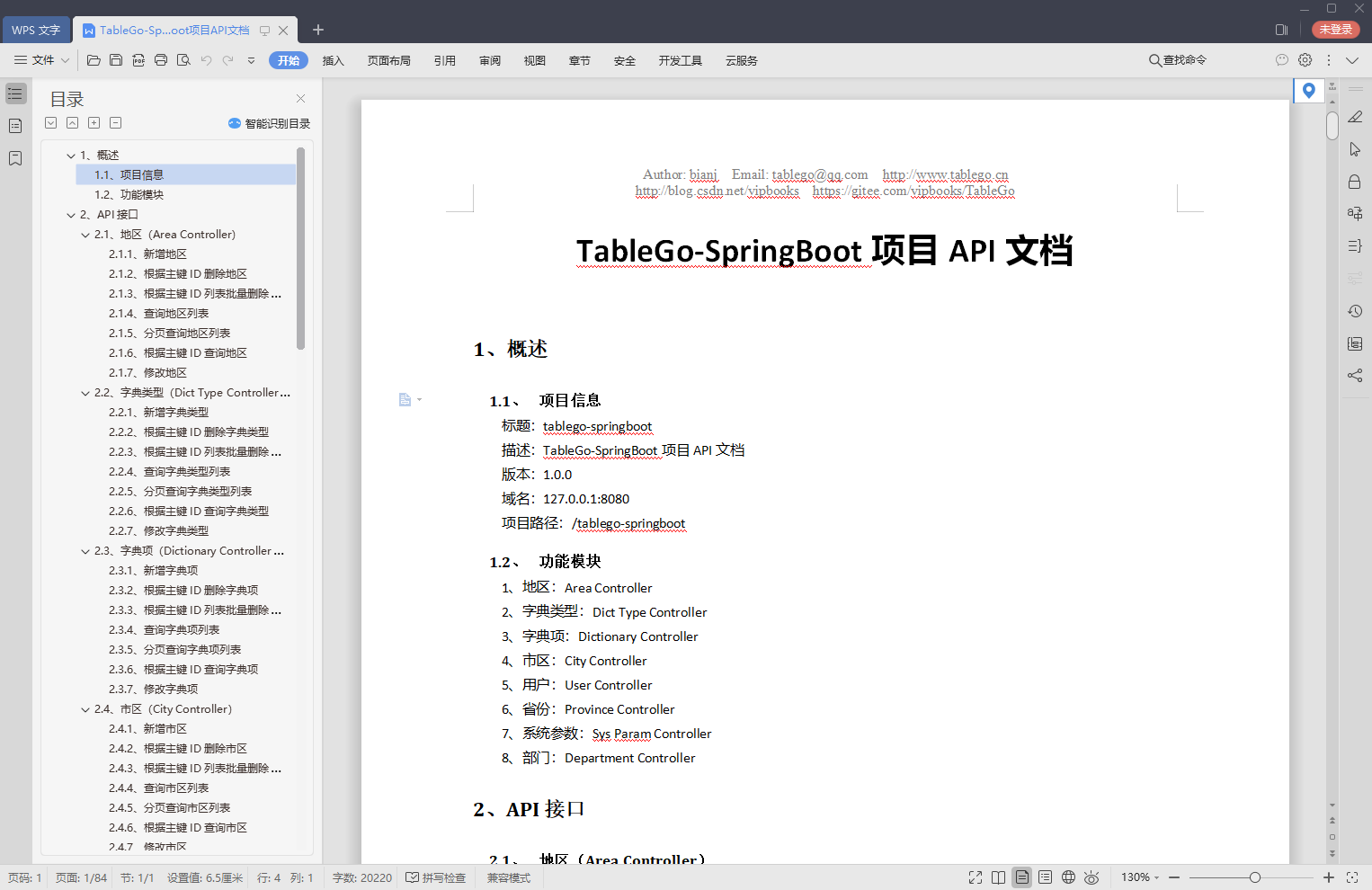The width and height of the screenshot is (1372, 890).
Task: Select page layout view icon in status bar
Action: tap(1022, 877)
